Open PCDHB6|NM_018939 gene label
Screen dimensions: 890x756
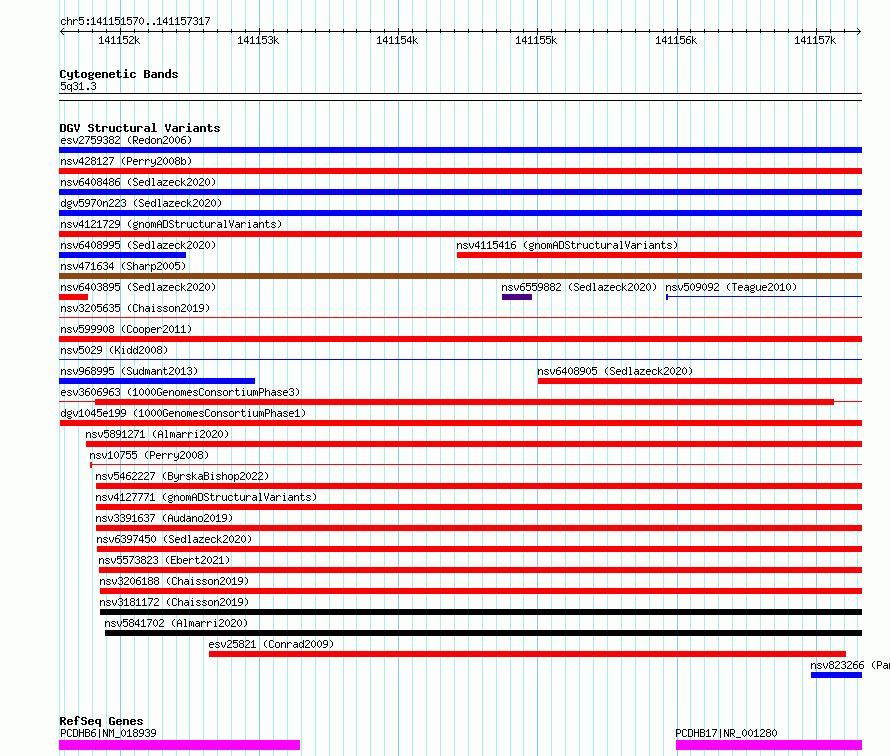click(108, 733)
